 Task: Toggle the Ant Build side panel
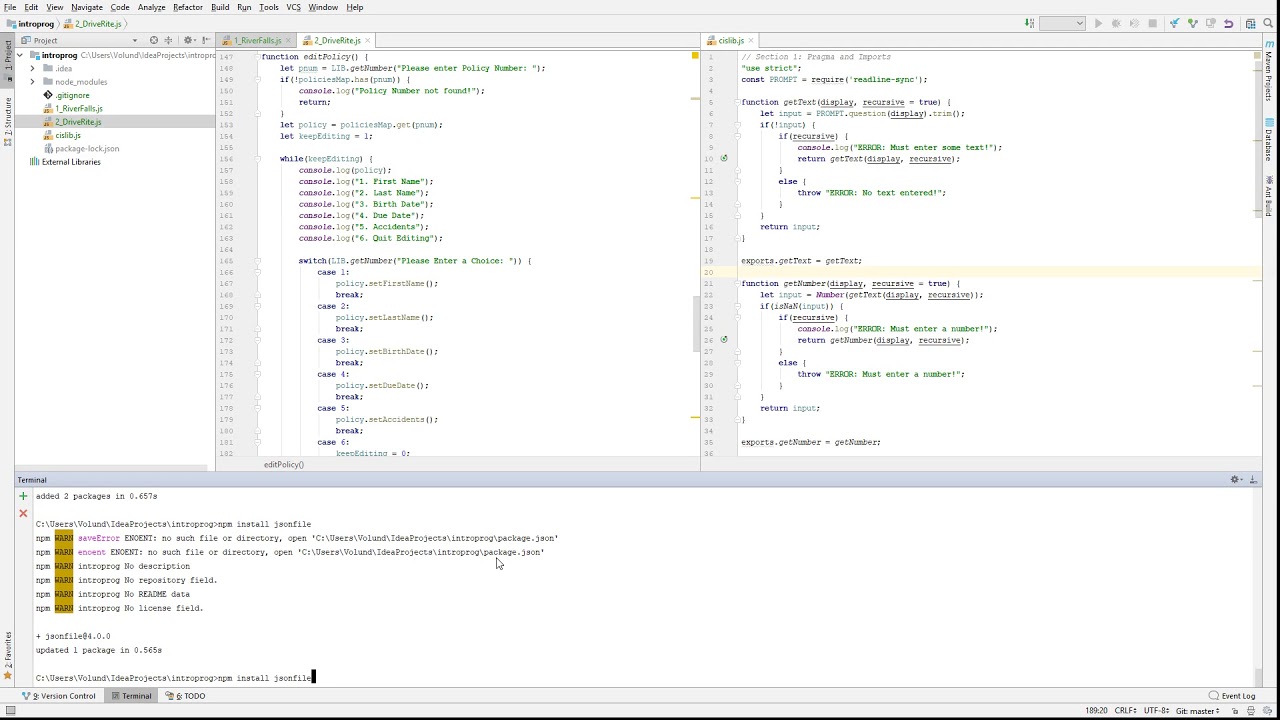tap(1269, 196)
